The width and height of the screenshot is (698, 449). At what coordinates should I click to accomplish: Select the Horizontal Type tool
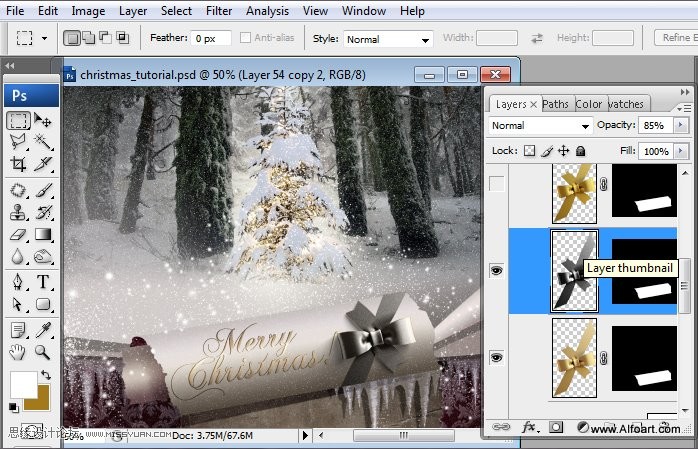click(43, 282)
